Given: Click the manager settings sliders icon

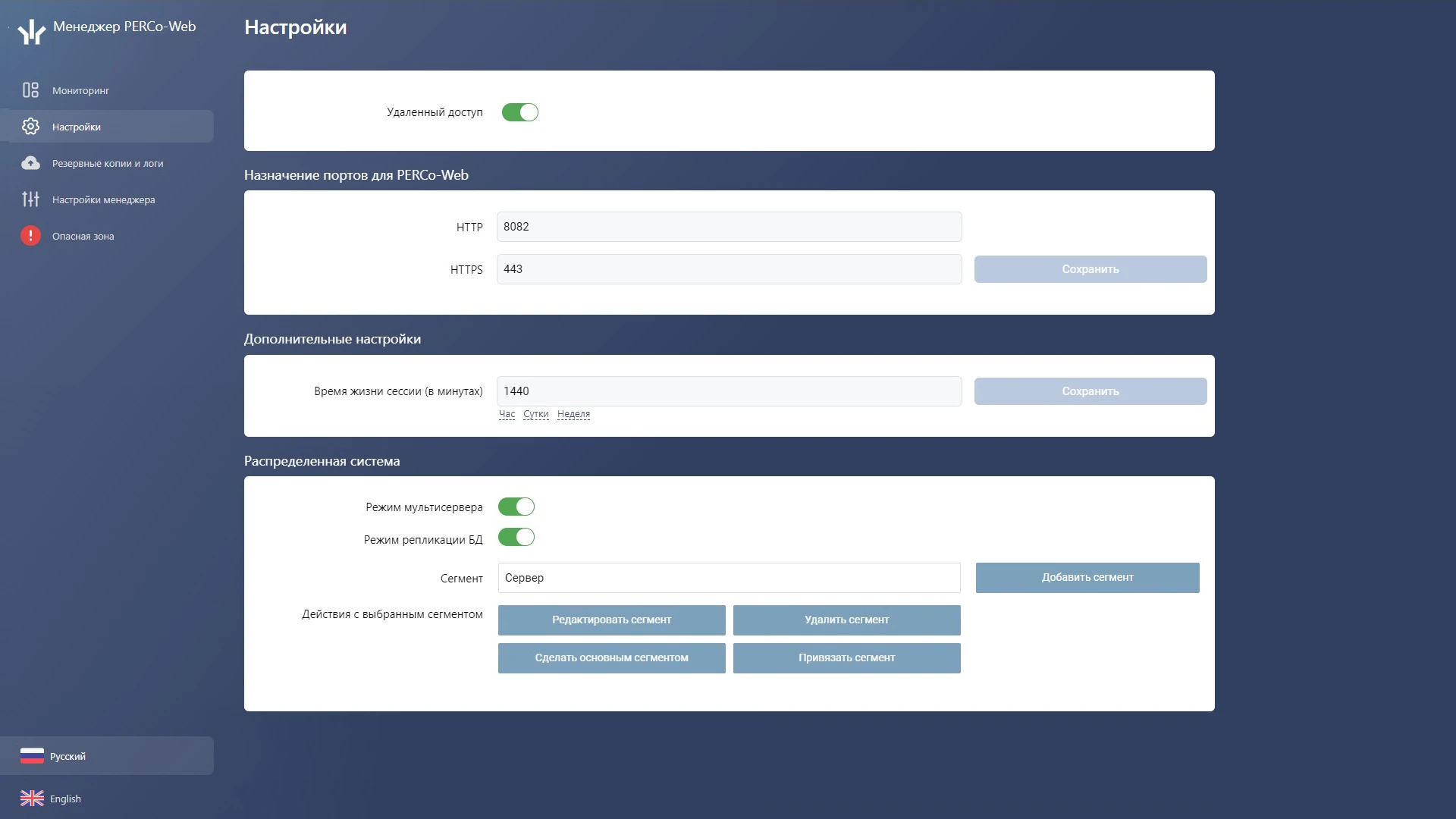Looking at the screenshot, I should (30, 199).
